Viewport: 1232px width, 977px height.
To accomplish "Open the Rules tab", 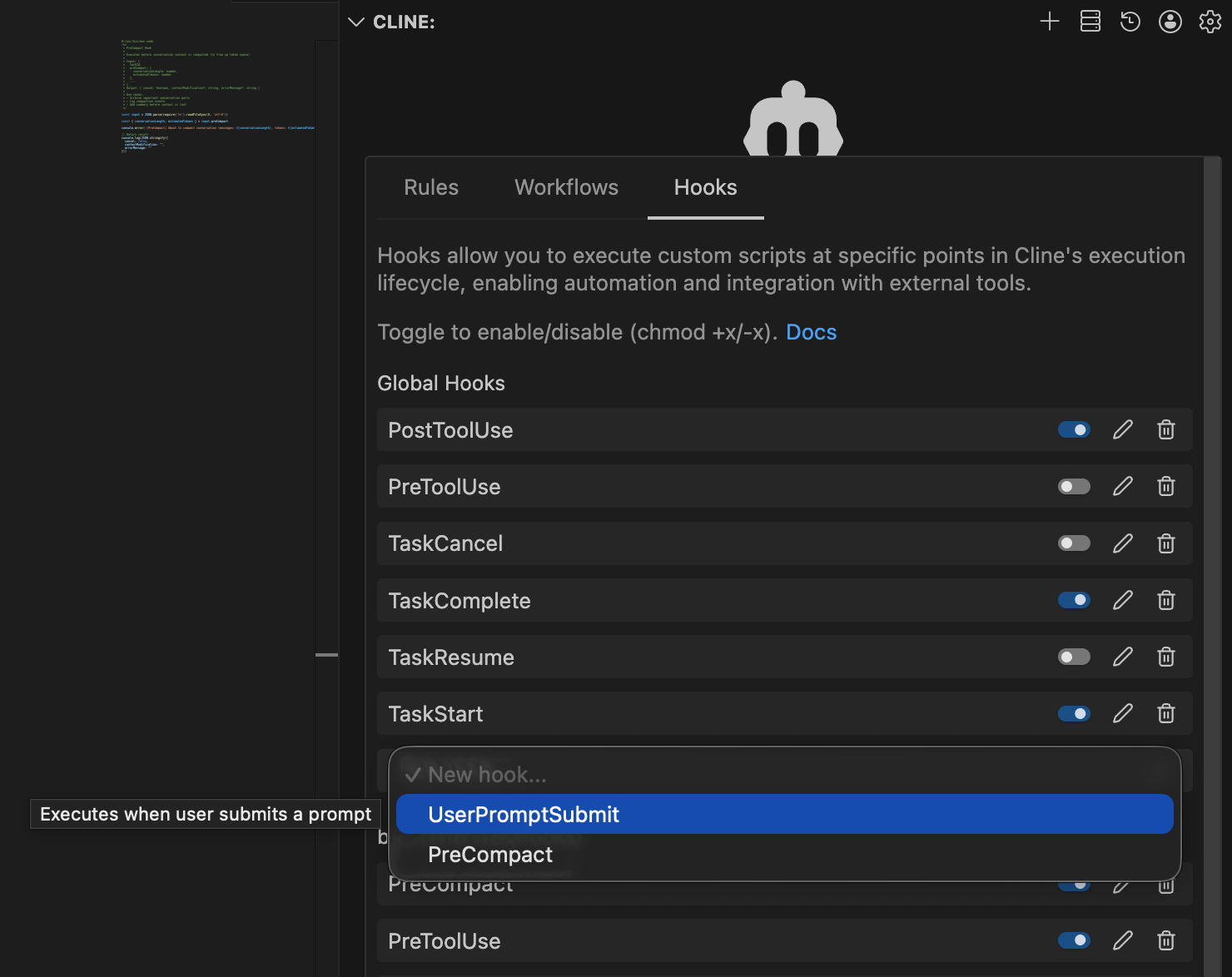I will 430,187.
